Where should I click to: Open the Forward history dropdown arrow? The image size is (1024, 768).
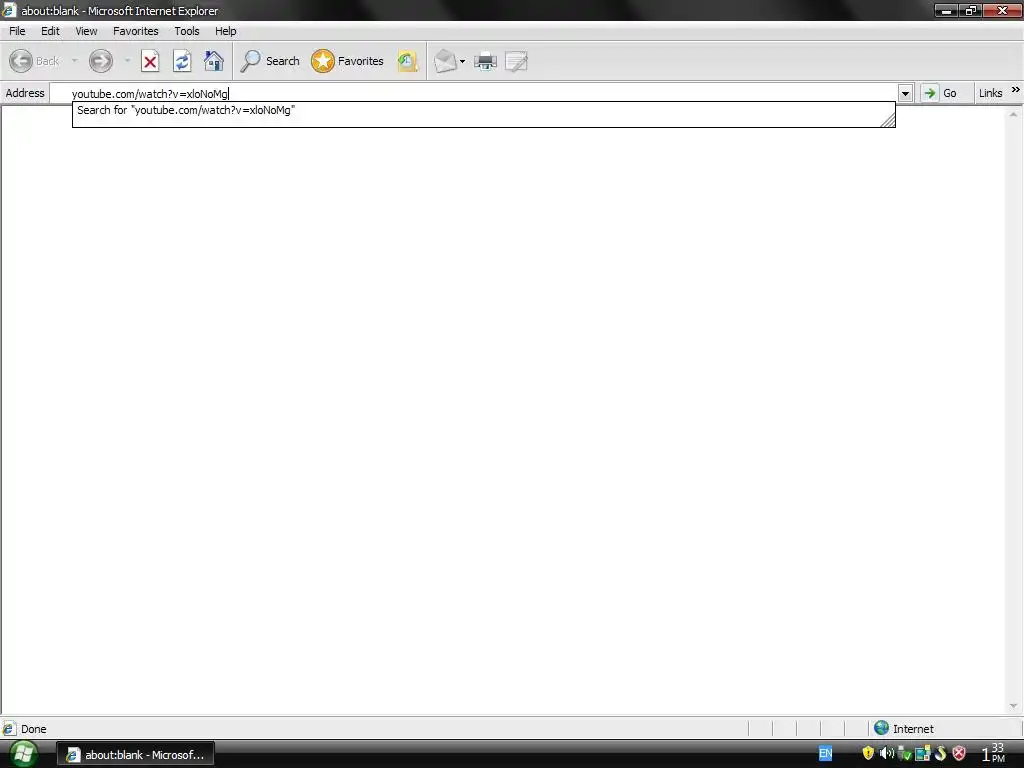click(127, 61)
